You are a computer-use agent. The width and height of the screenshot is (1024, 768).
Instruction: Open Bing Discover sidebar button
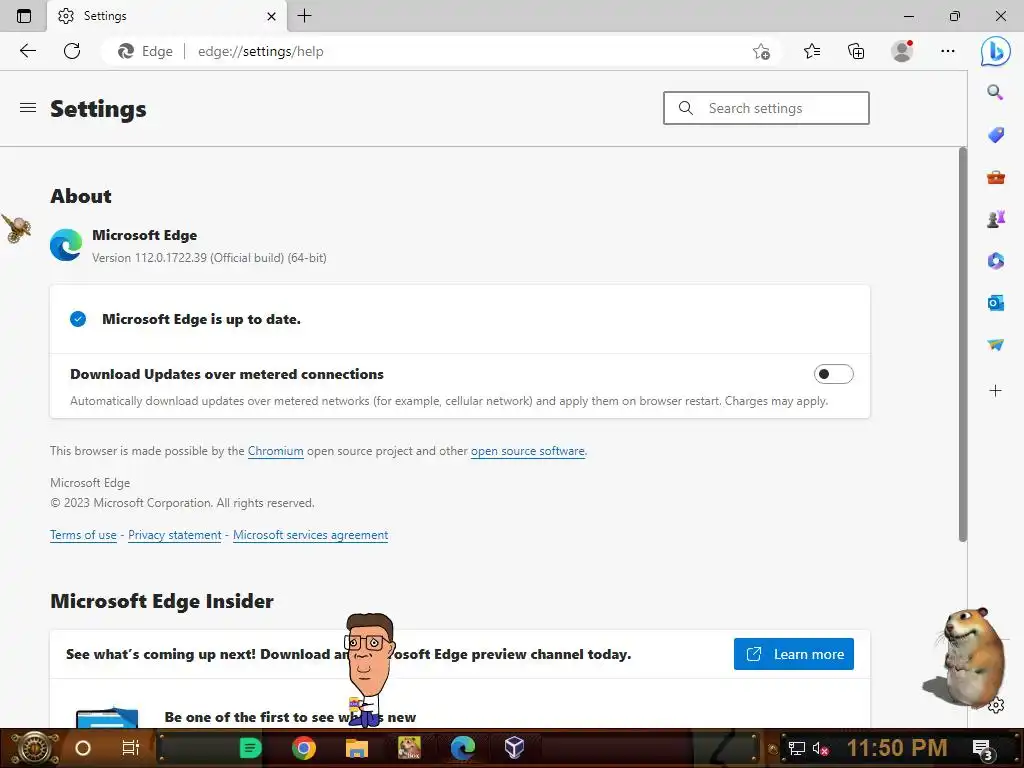coord(995,51)
